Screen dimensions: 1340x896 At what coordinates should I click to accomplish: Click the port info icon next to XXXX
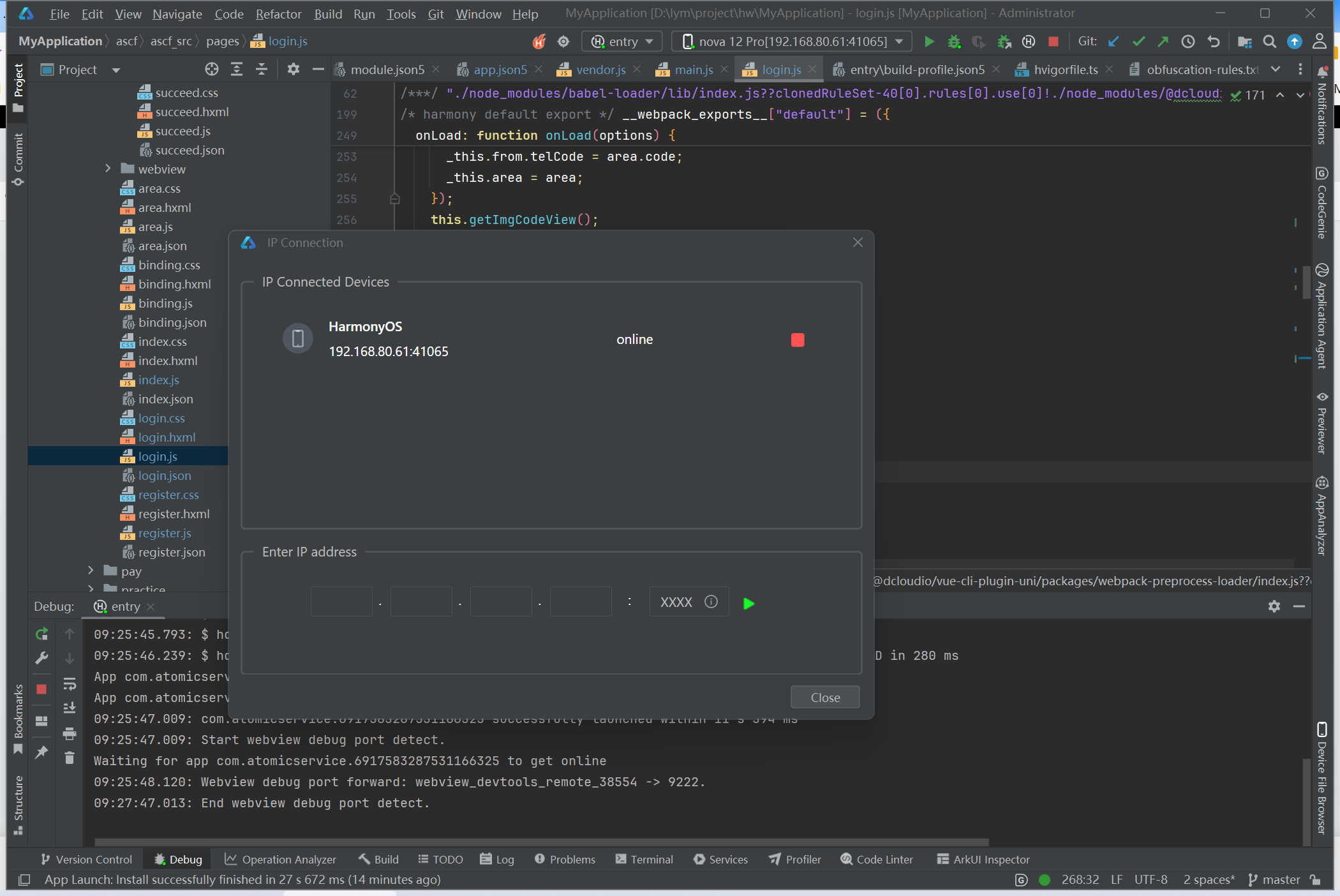coord(711,602)
